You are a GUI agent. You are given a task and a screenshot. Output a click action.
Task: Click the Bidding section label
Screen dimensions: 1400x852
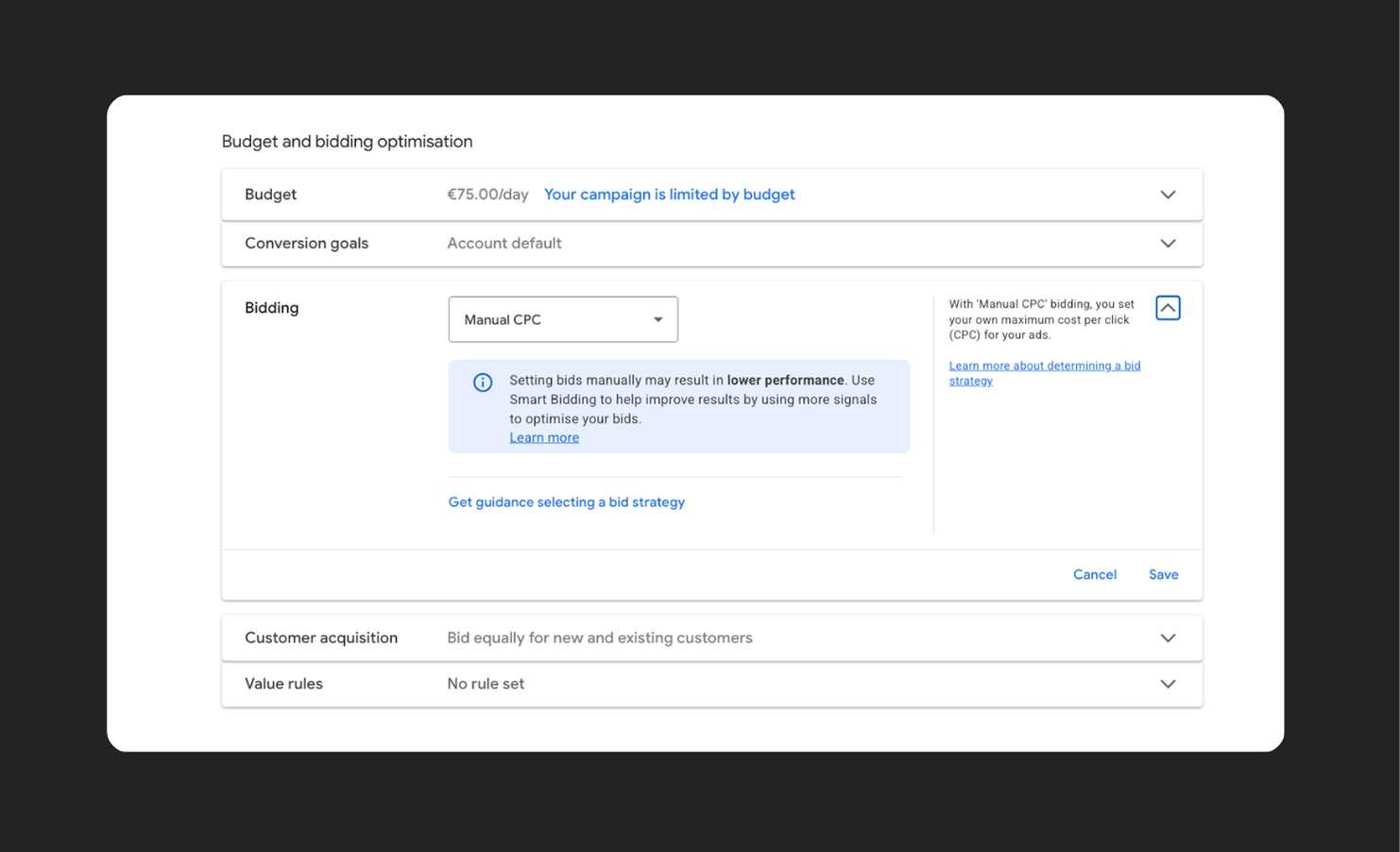click(x=271, y=308)
